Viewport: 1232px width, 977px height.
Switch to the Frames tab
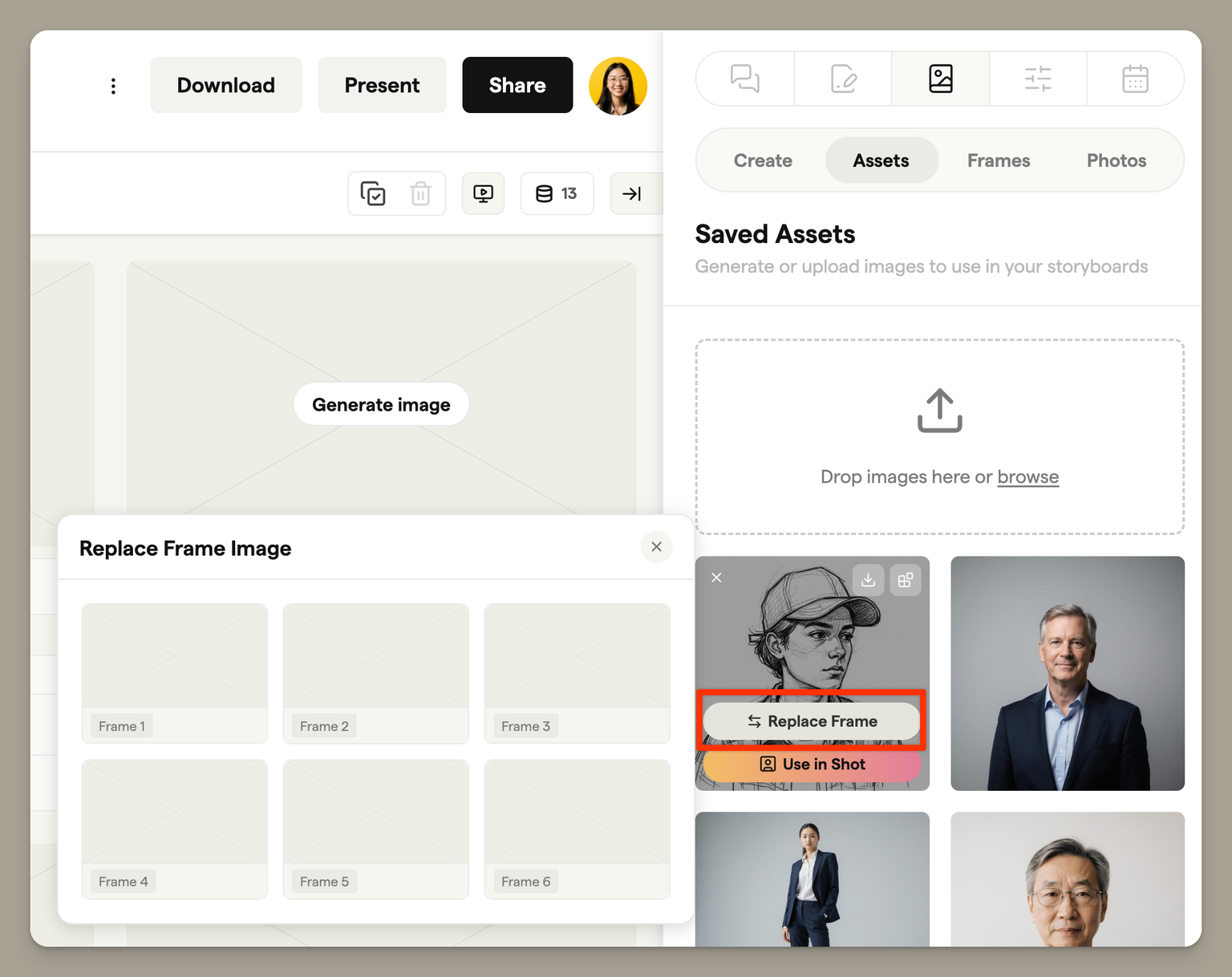click(x=998, y=160)
